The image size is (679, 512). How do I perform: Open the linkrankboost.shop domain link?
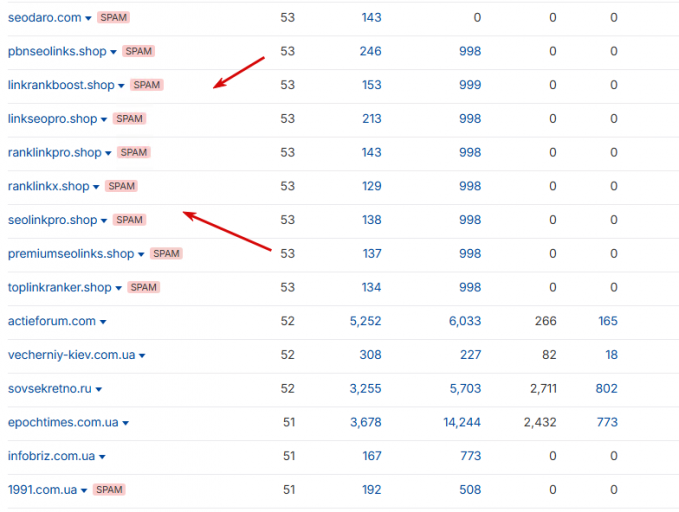tap(61, 85)
